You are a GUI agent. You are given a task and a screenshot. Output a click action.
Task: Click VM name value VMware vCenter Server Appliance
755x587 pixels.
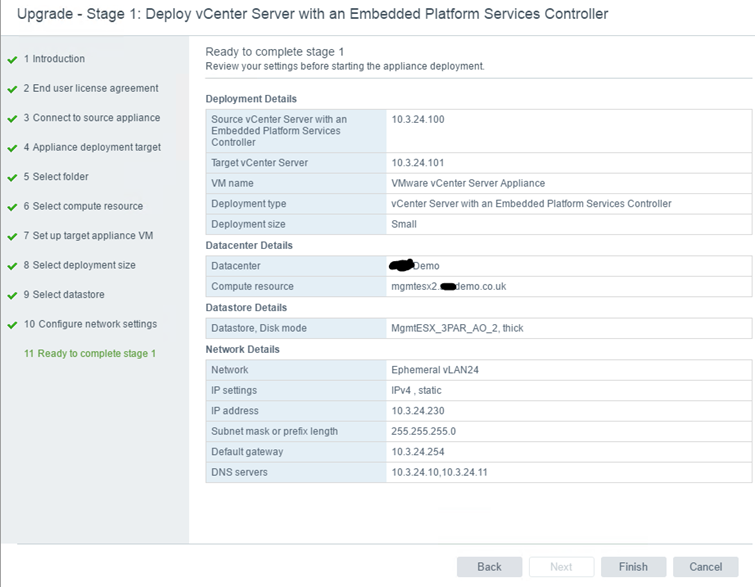click(468, 183)
